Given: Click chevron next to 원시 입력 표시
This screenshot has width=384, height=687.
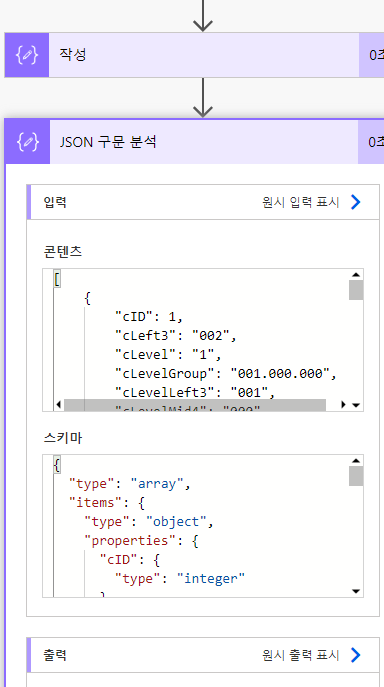Looking at the screenshot, I should tap(356, 202).
